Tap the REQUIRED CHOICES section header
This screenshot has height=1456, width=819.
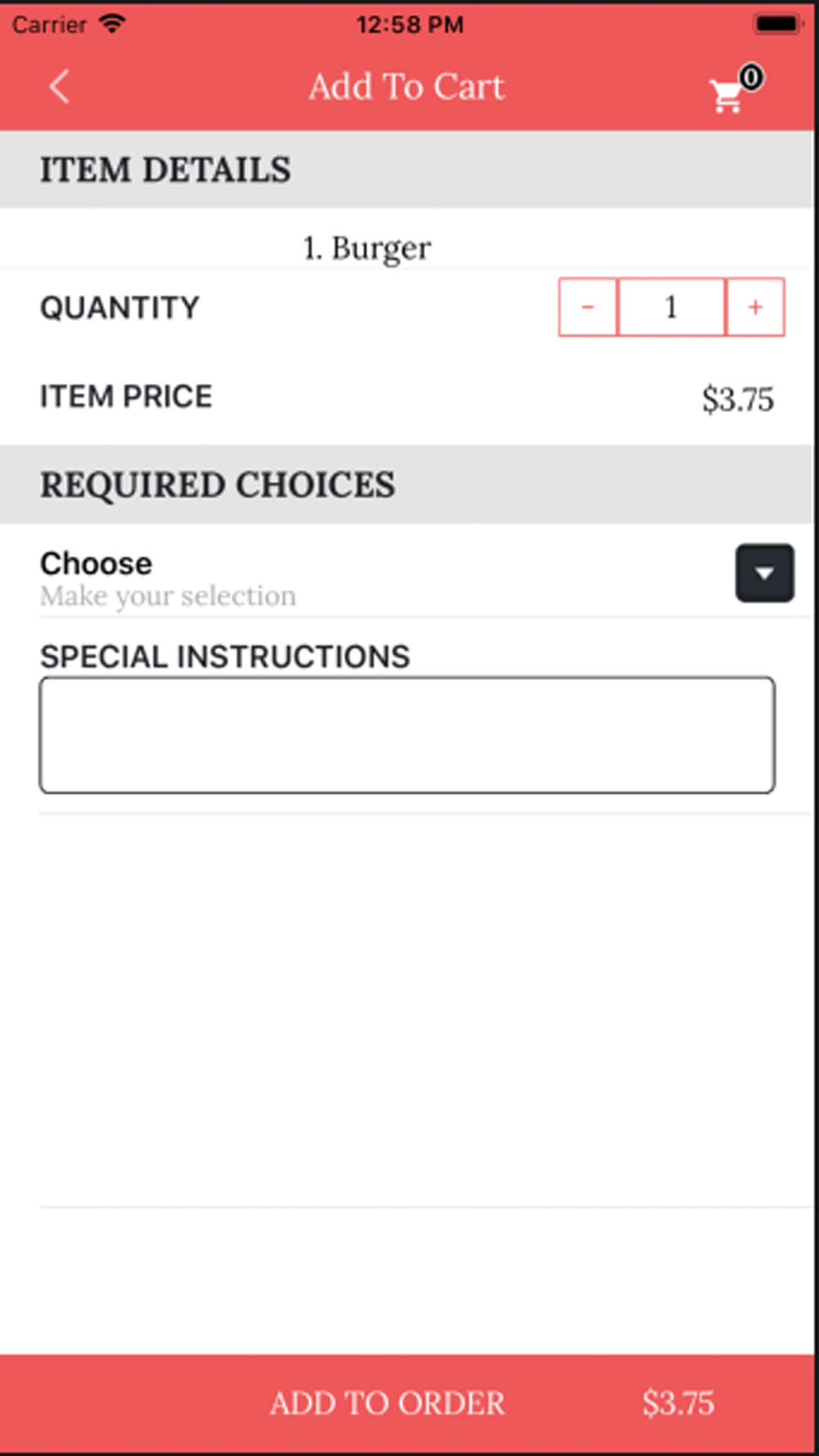(x=218, y=485)
